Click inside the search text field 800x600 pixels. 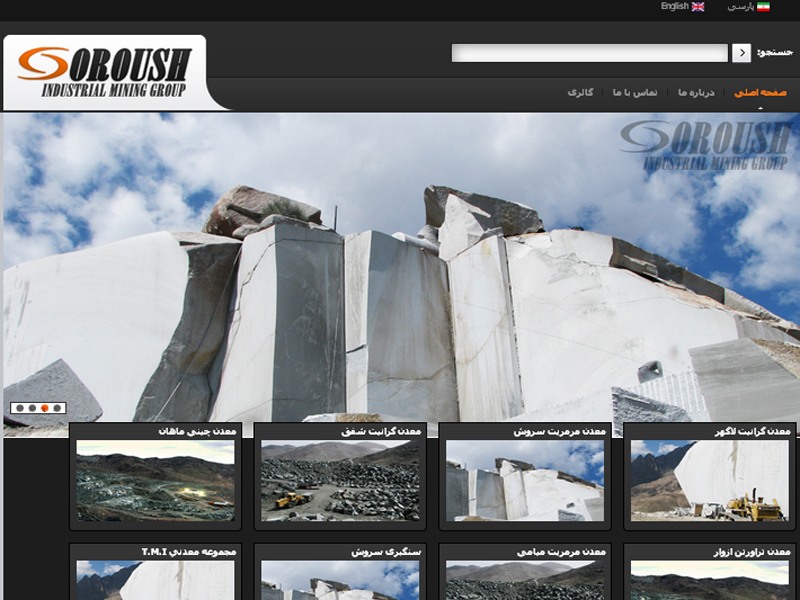tap(590, 50)
